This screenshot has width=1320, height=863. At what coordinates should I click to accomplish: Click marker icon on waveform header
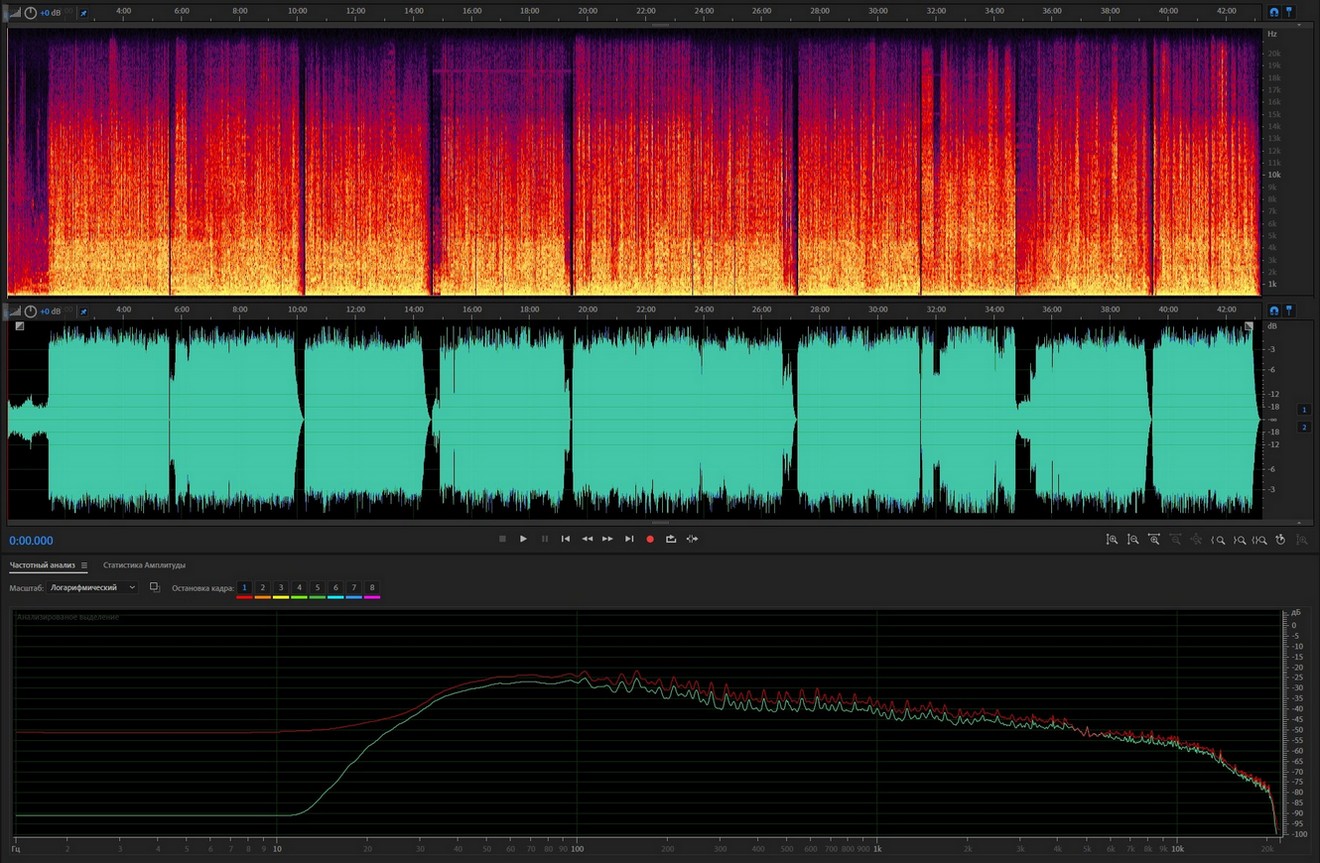(x=1289, y=310)
